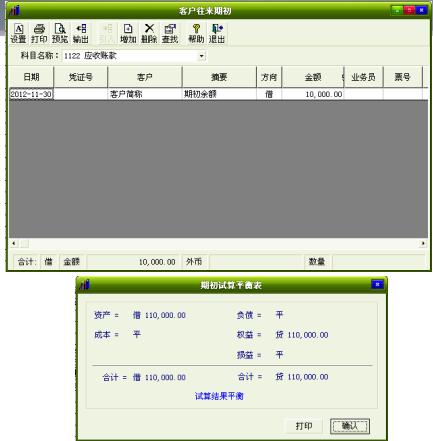Open 帮助 help toolbar icon
Image resolution: width=433 pixels, height=441 pixels.
point(196,34)
